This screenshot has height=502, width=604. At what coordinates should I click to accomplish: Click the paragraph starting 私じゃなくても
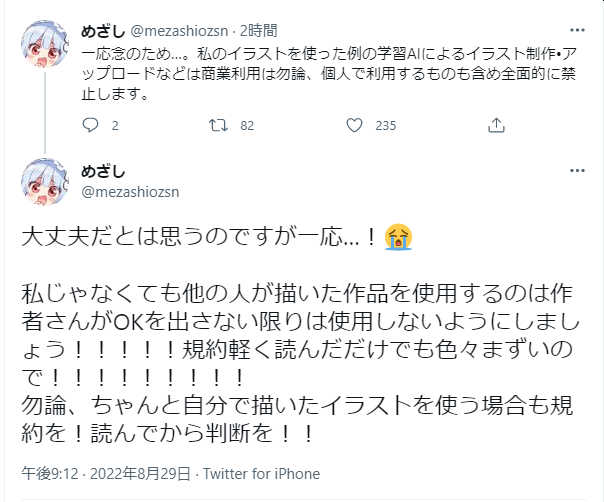300,337
